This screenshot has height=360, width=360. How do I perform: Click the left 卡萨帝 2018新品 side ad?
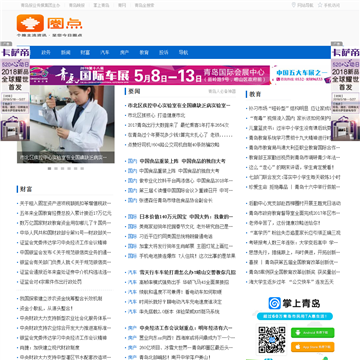pyautogui.click(x=15, y=94)
